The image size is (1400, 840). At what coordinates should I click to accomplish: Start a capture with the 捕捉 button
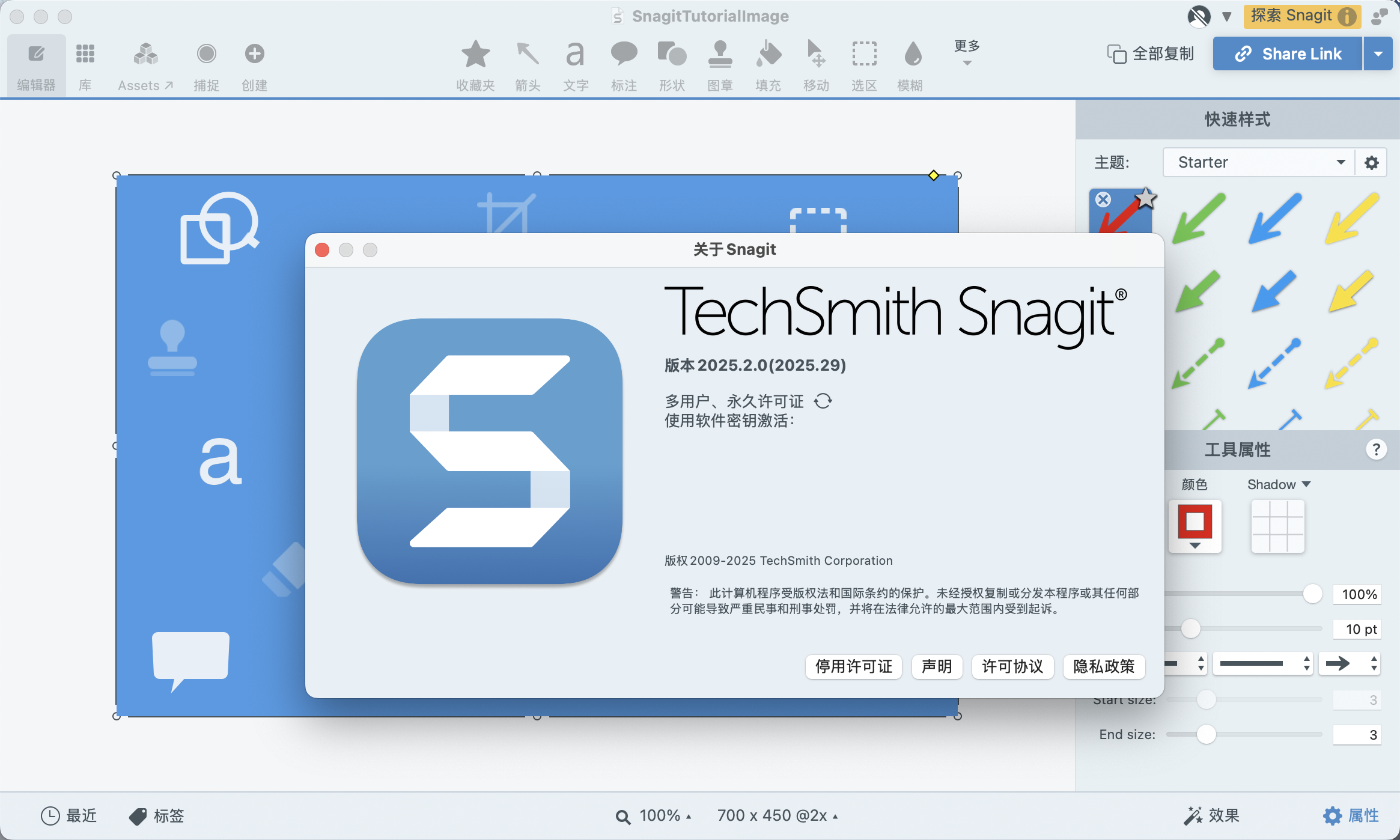[206, 66]
